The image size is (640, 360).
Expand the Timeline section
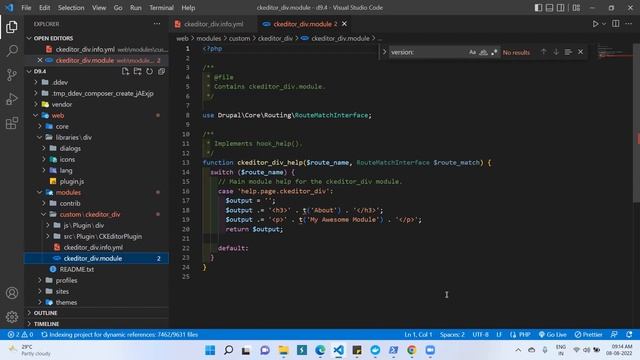pos(97,324)
